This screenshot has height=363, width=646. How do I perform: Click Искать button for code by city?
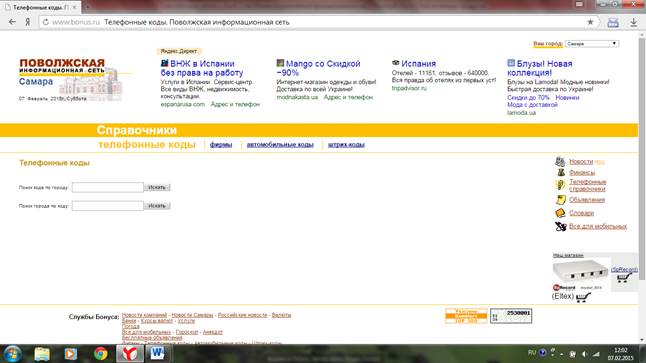click(157, 187)
